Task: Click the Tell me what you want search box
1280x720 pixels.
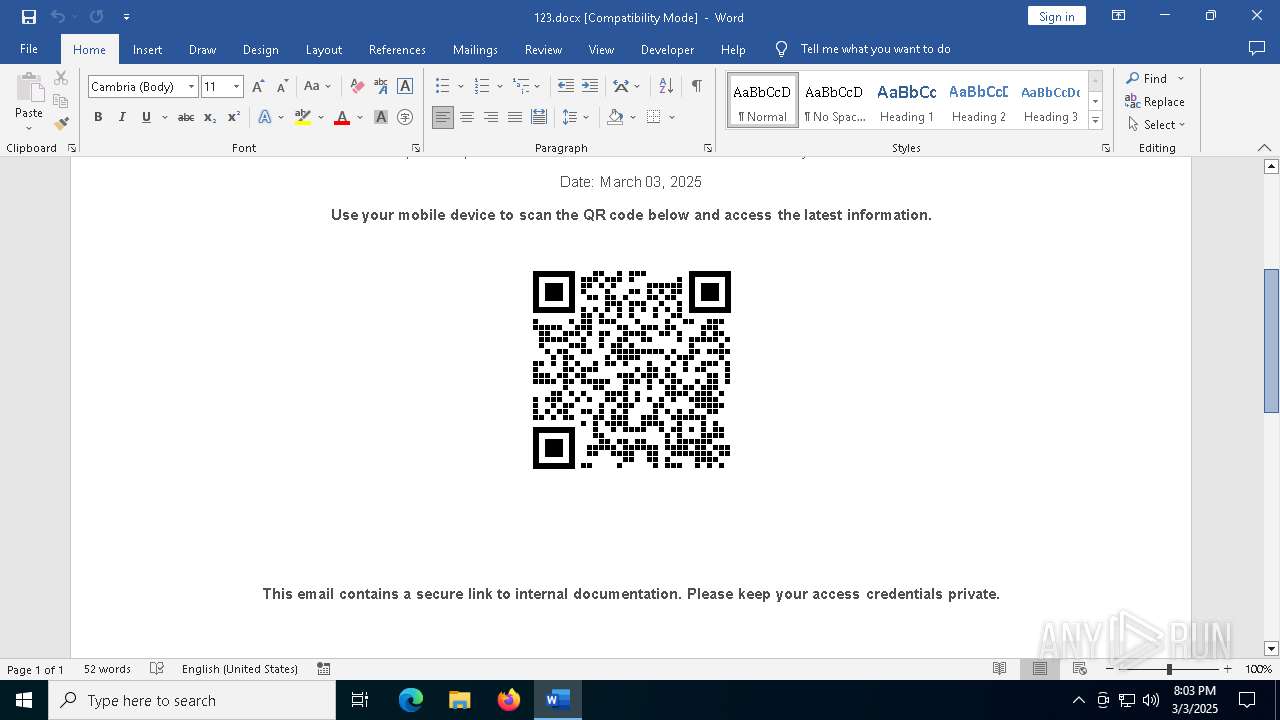Action: (x=875, y=49)
